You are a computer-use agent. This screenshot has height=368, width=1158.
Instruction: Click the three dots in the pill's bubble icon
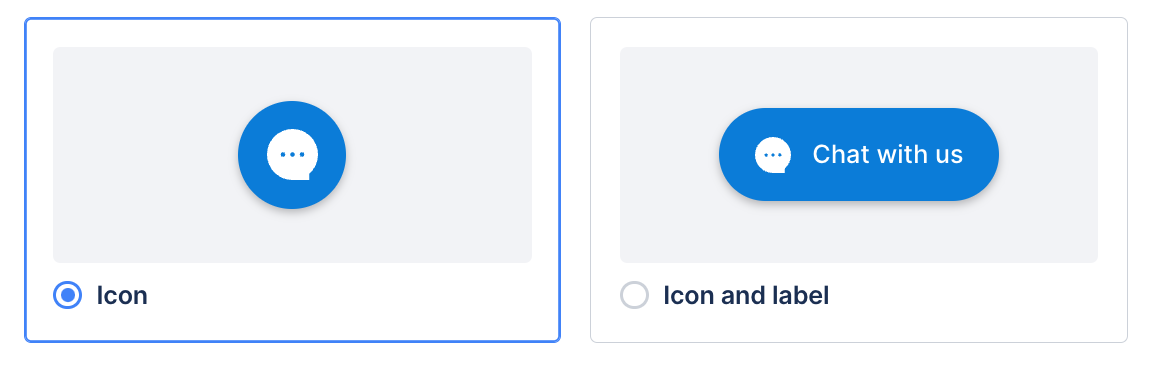[772, 155]
